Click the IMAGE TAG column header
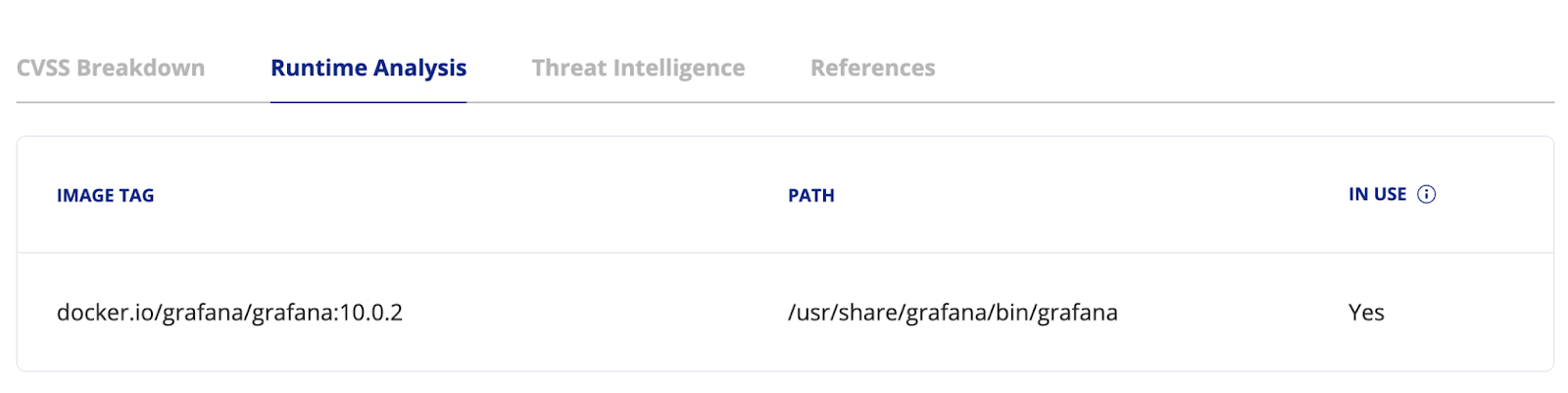1568x393 pixels. tap(106, 195)
